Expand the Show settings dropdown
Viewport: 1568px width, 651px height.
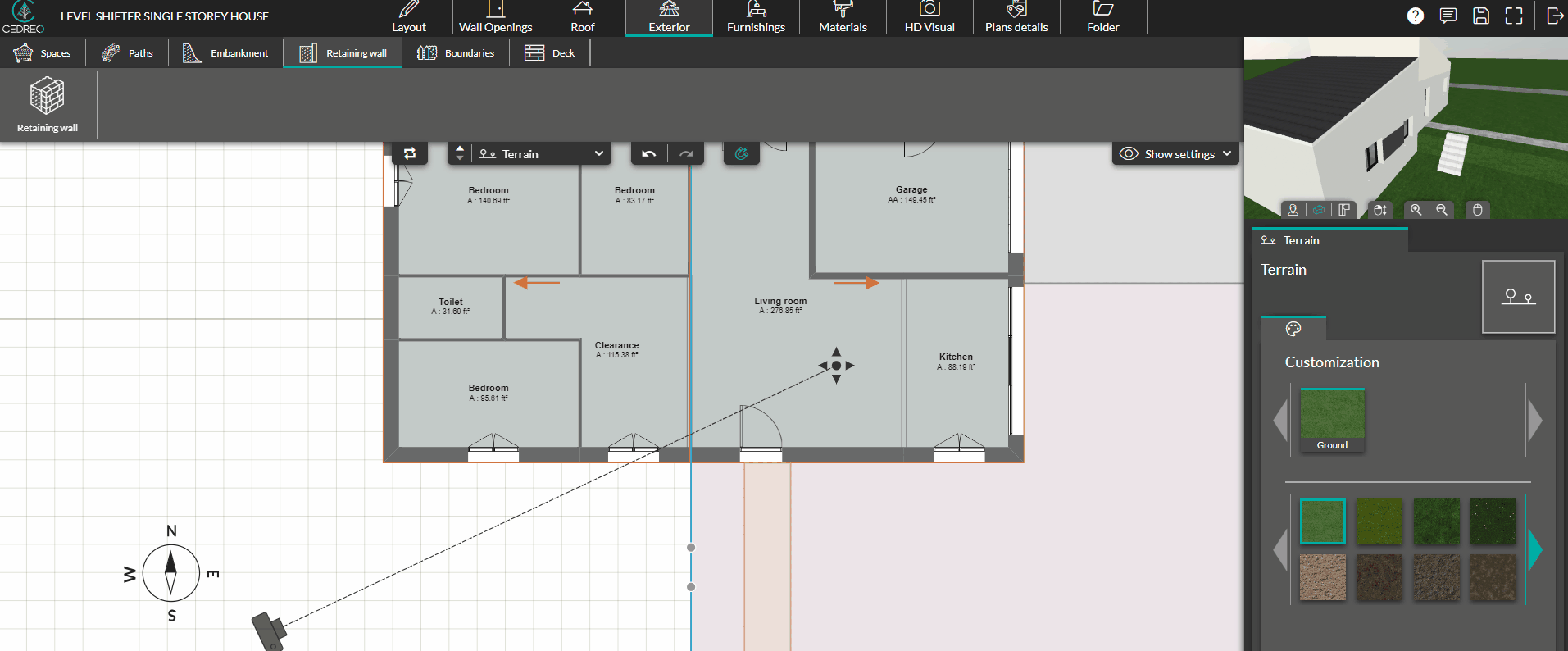[x=1175, y=153]
